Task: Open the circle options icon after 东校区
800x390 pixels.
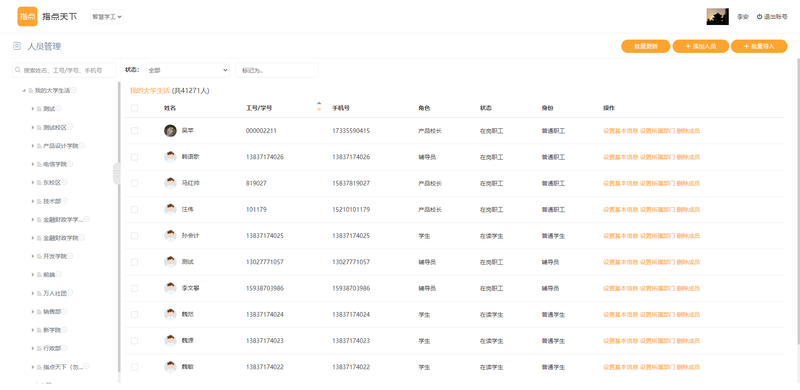Action: (64, 182)
